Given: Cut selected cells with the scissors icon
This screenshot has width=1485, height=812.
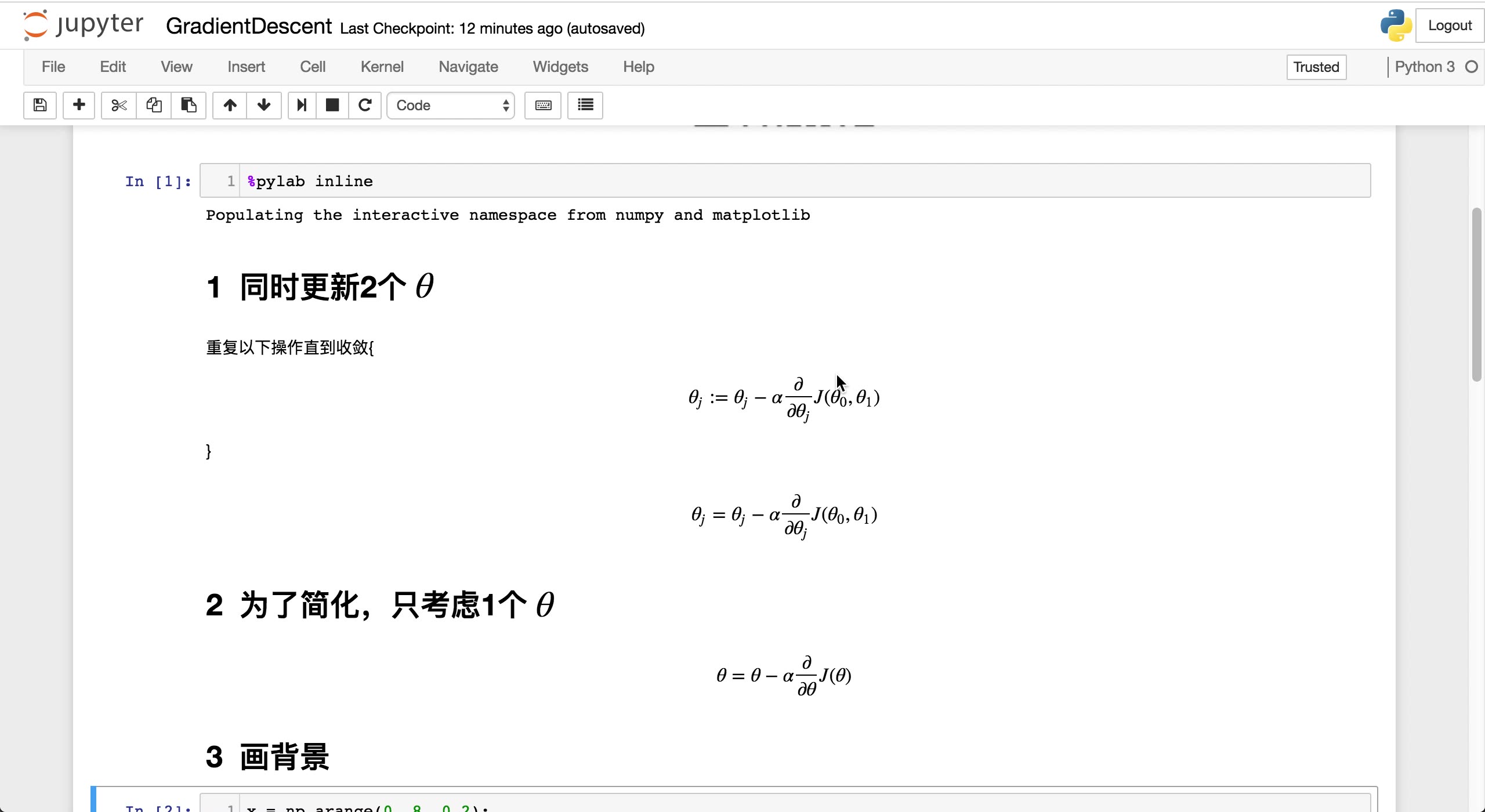Looking at the screenshot, I should click(x=119, y=105).
